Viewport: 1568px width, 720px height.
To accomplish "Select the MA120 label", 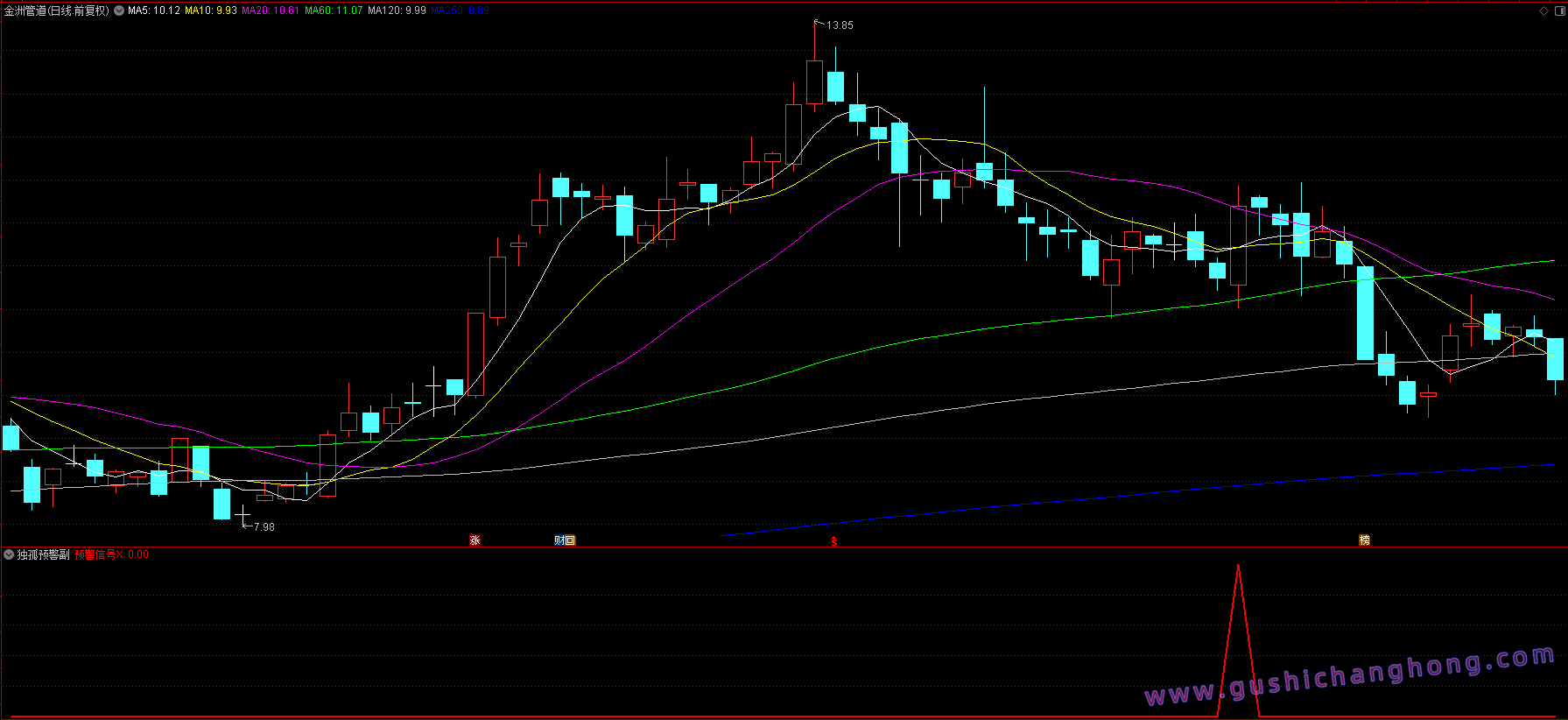I will tap(397, 11).
